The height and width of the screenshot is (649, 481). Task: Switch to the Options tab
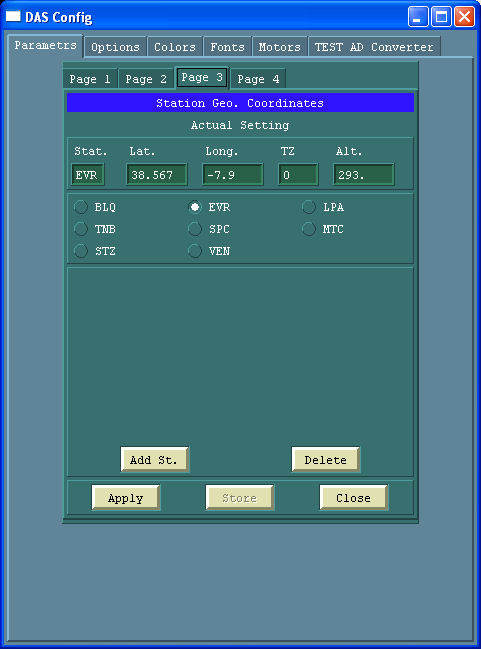[x=115, y=47]
